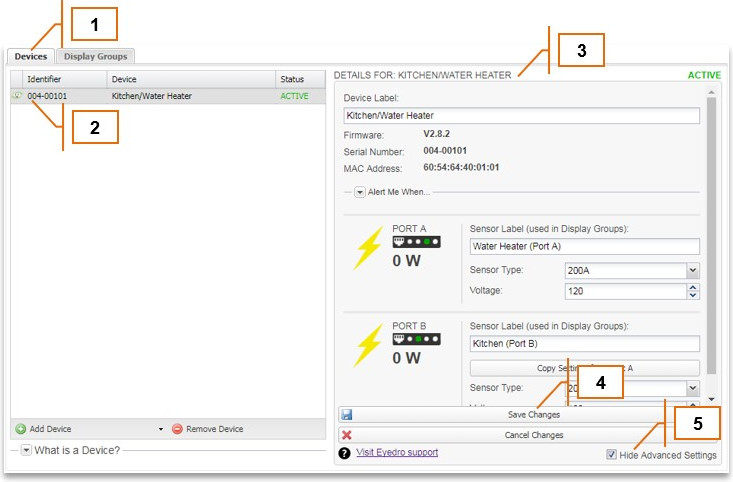Click the details panel scroll up arrow

711,93
